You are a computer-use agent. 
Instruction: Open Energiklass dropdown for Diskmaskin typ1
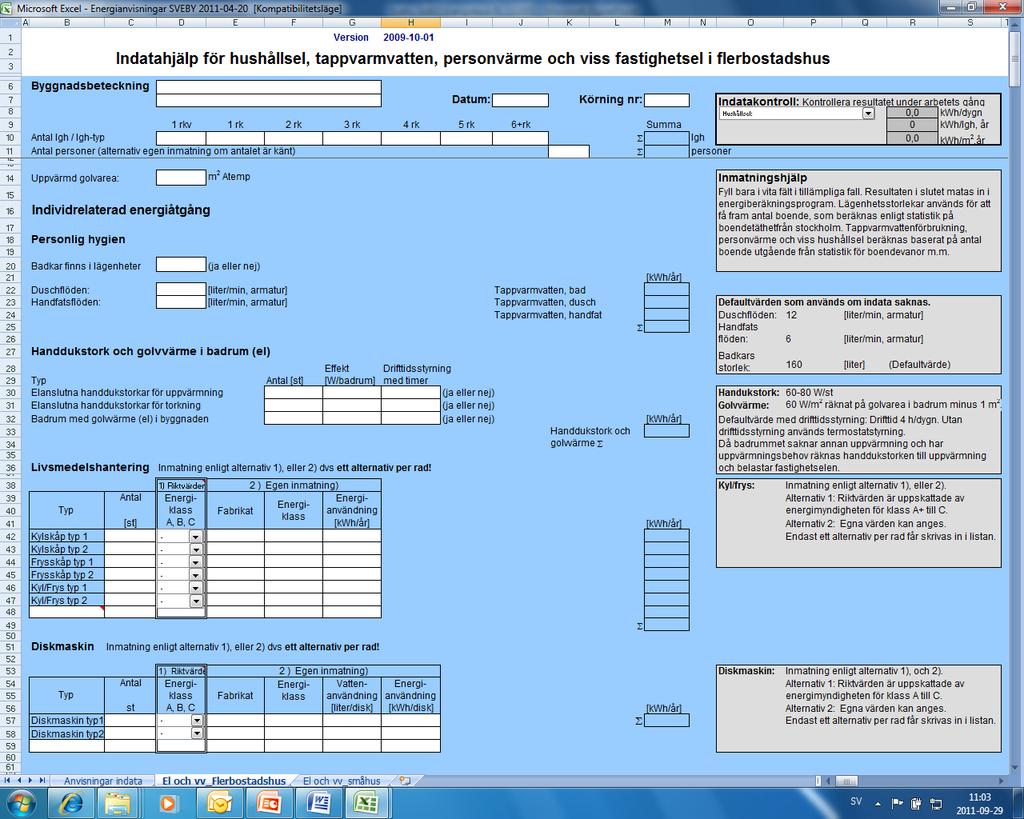[196, 720]
